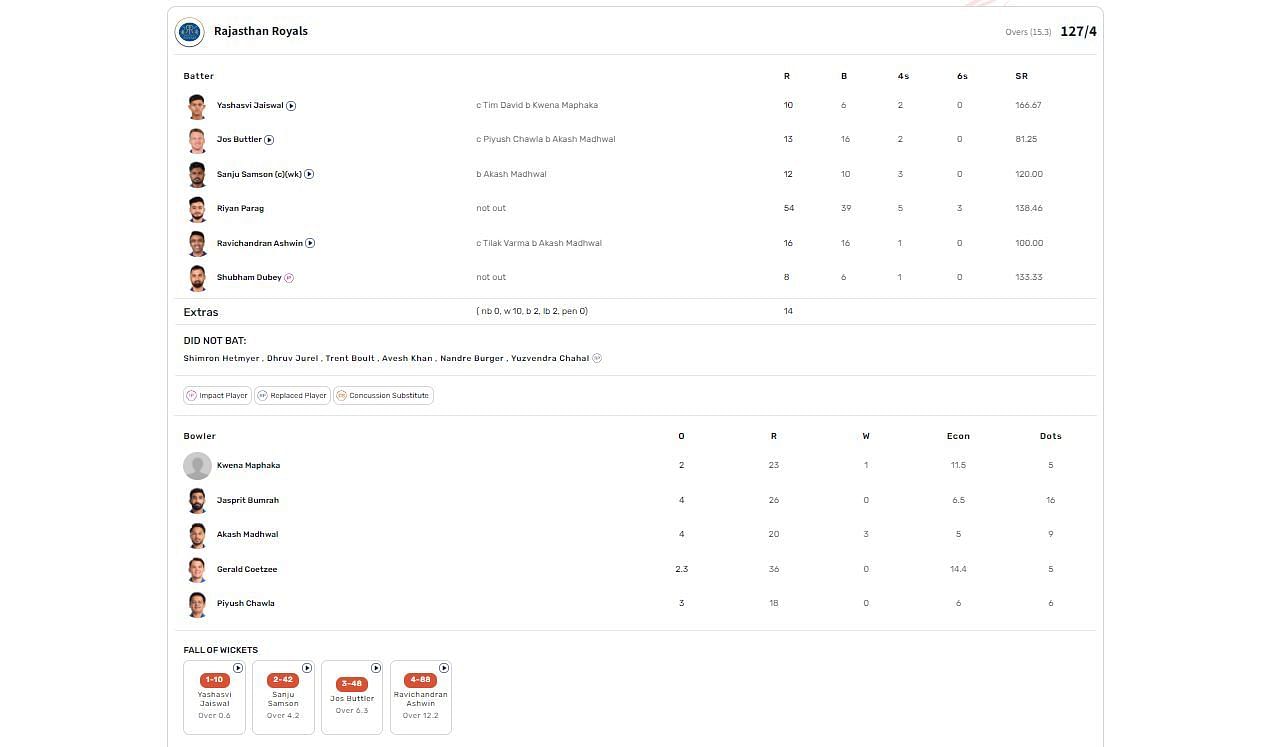The height and width of the screenshot is (747, 1270).
Task: Open Jasprit Bumrah bowler name
Action: coord(248,500)
